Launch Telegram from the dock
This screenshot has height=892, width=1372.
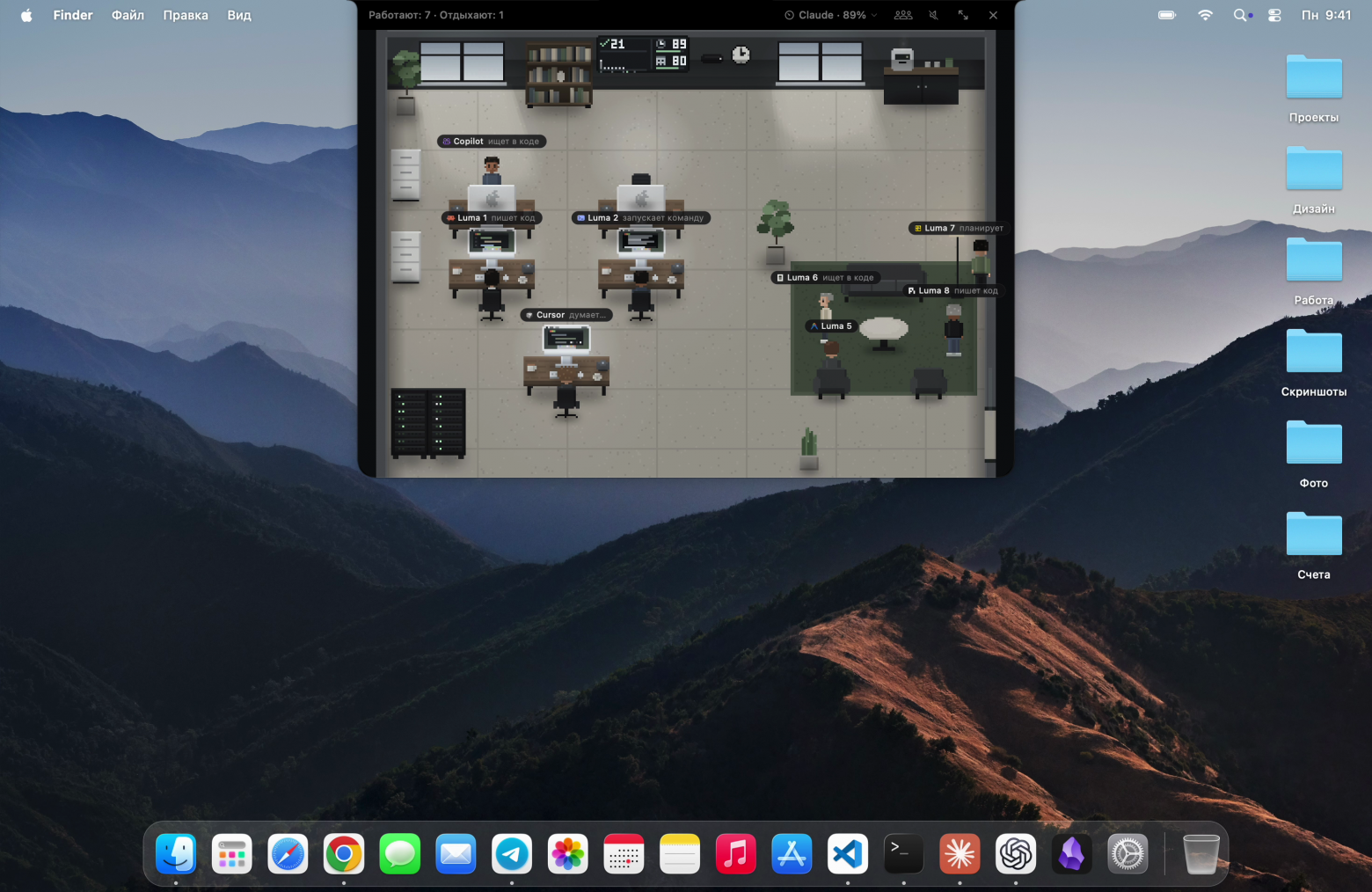click(512, 853)
